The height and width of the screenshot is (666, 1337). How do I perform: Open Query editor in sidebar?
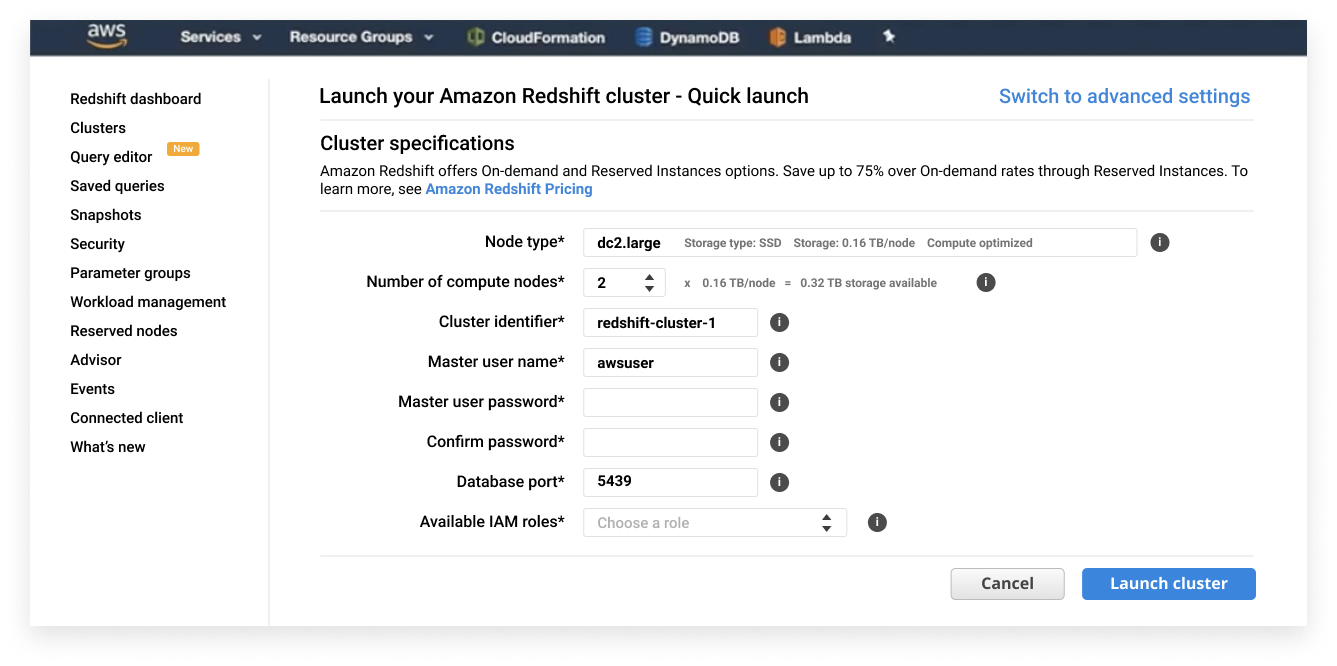111,157
